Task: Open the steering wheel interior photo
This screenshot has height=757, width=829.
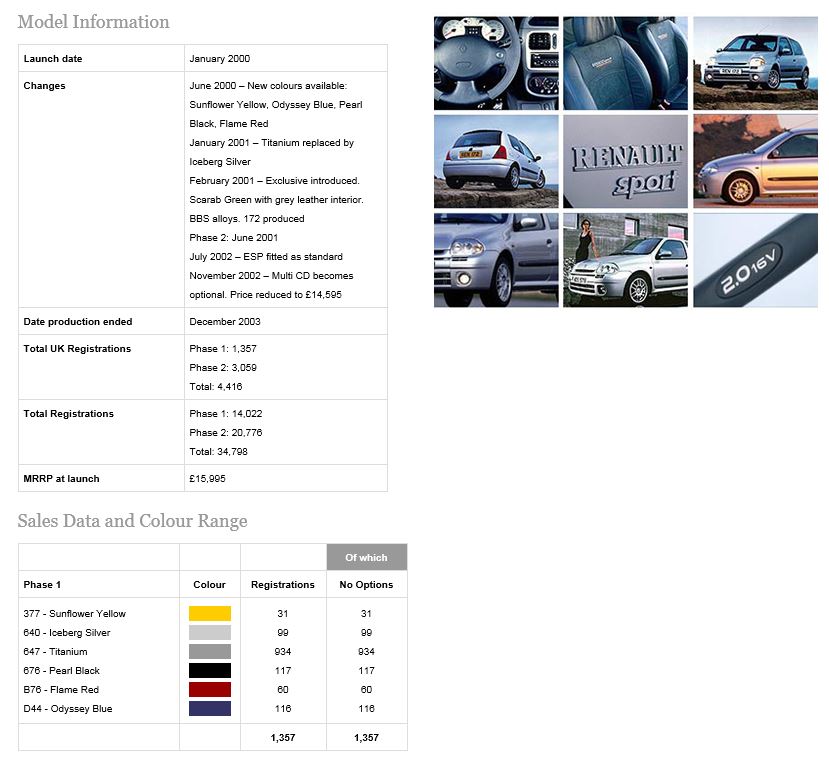Action: [496, 63]
